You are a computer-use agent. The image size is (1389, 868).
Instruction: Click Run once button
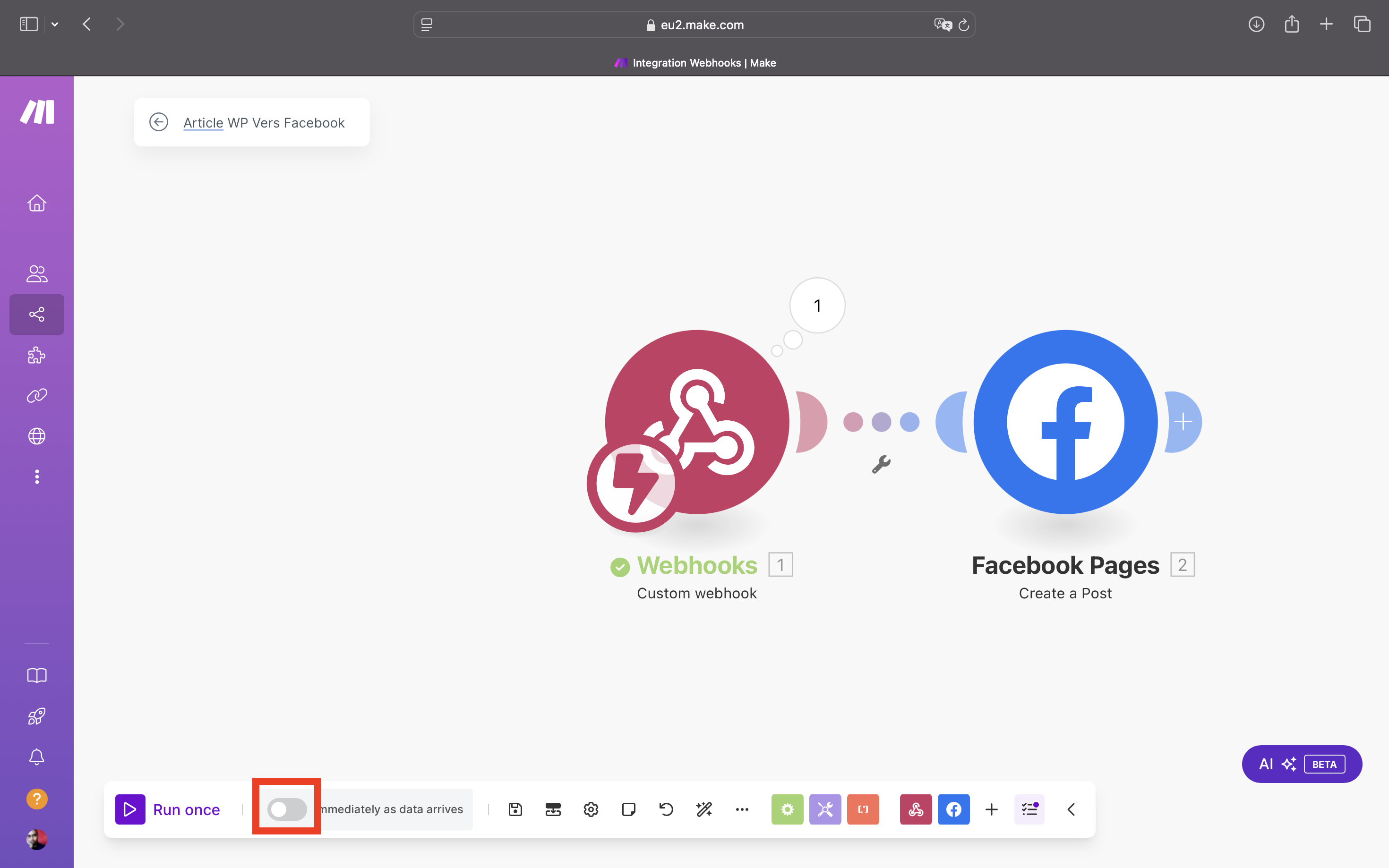[168, 809]
